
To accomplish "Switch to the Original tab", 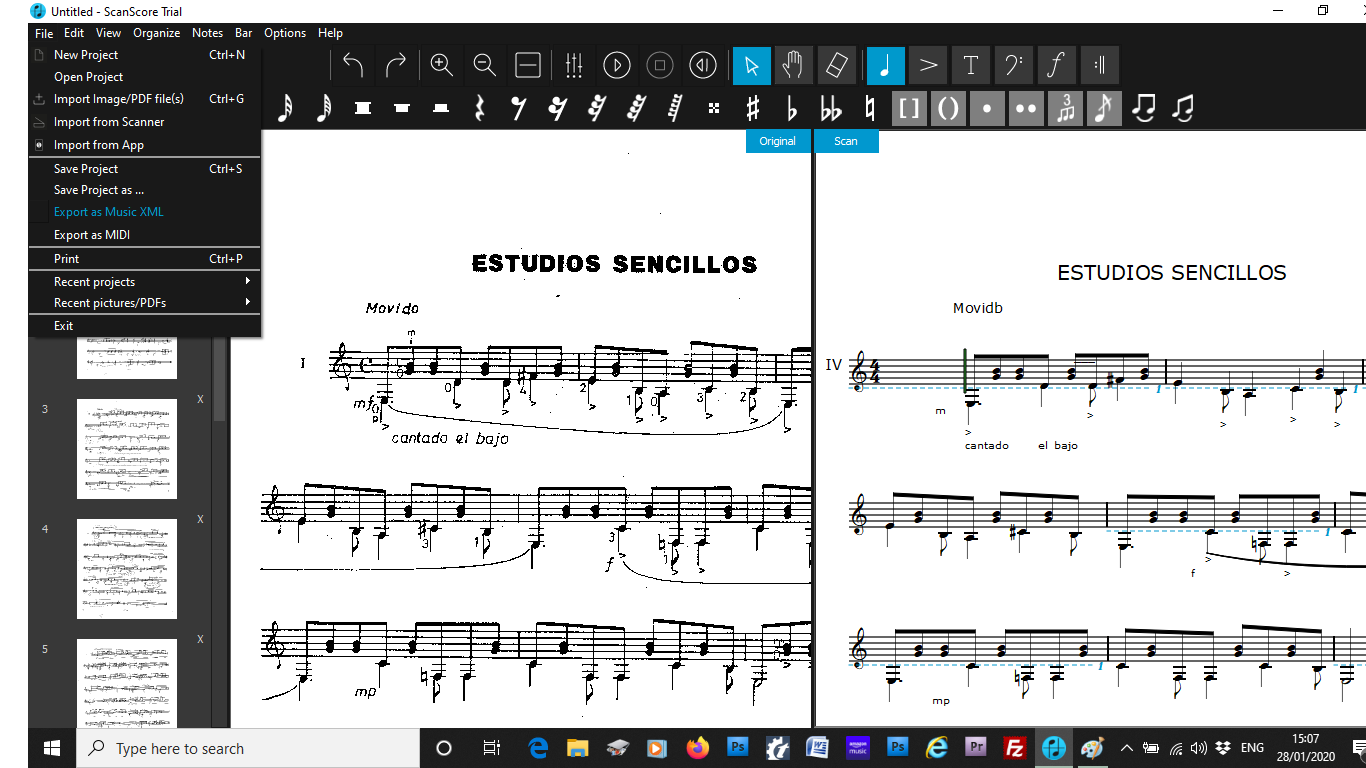I will tap(777, 141).
